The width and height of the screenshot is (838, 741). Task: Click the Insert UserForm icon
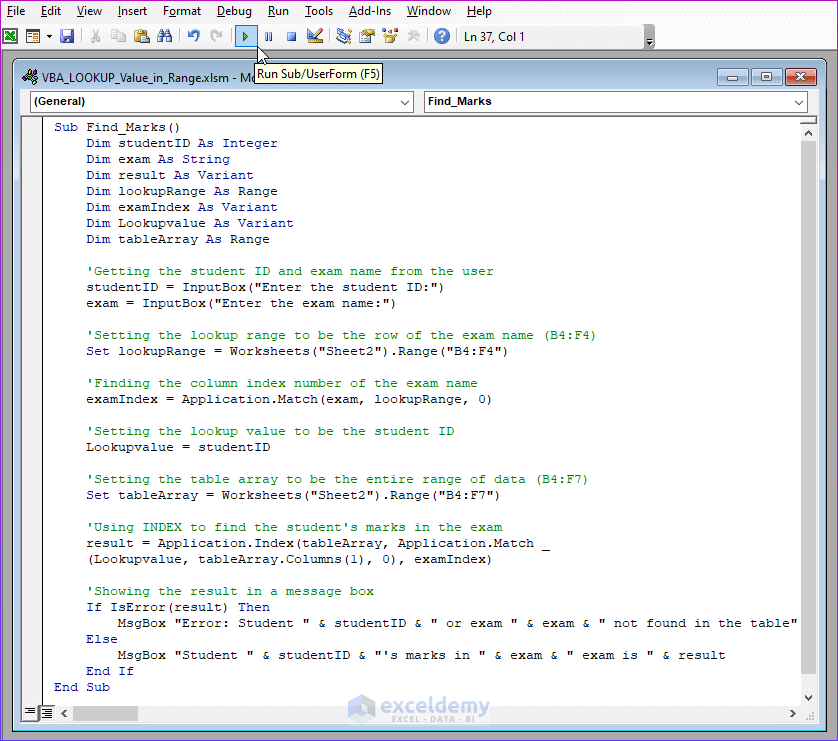[x=33, y=36]
